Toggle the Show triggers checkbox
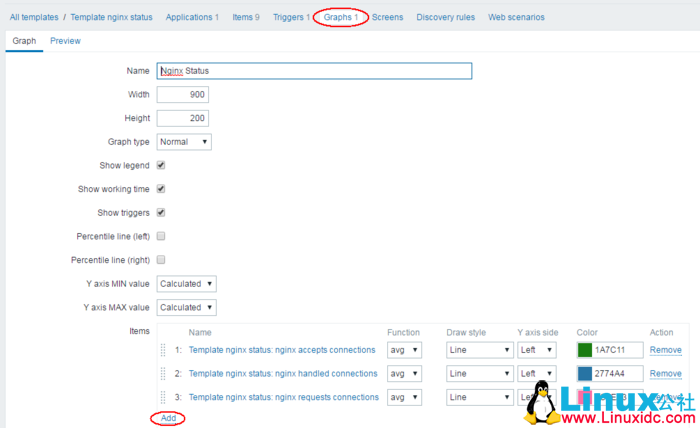Screen dimensions: 700x428 161,212
